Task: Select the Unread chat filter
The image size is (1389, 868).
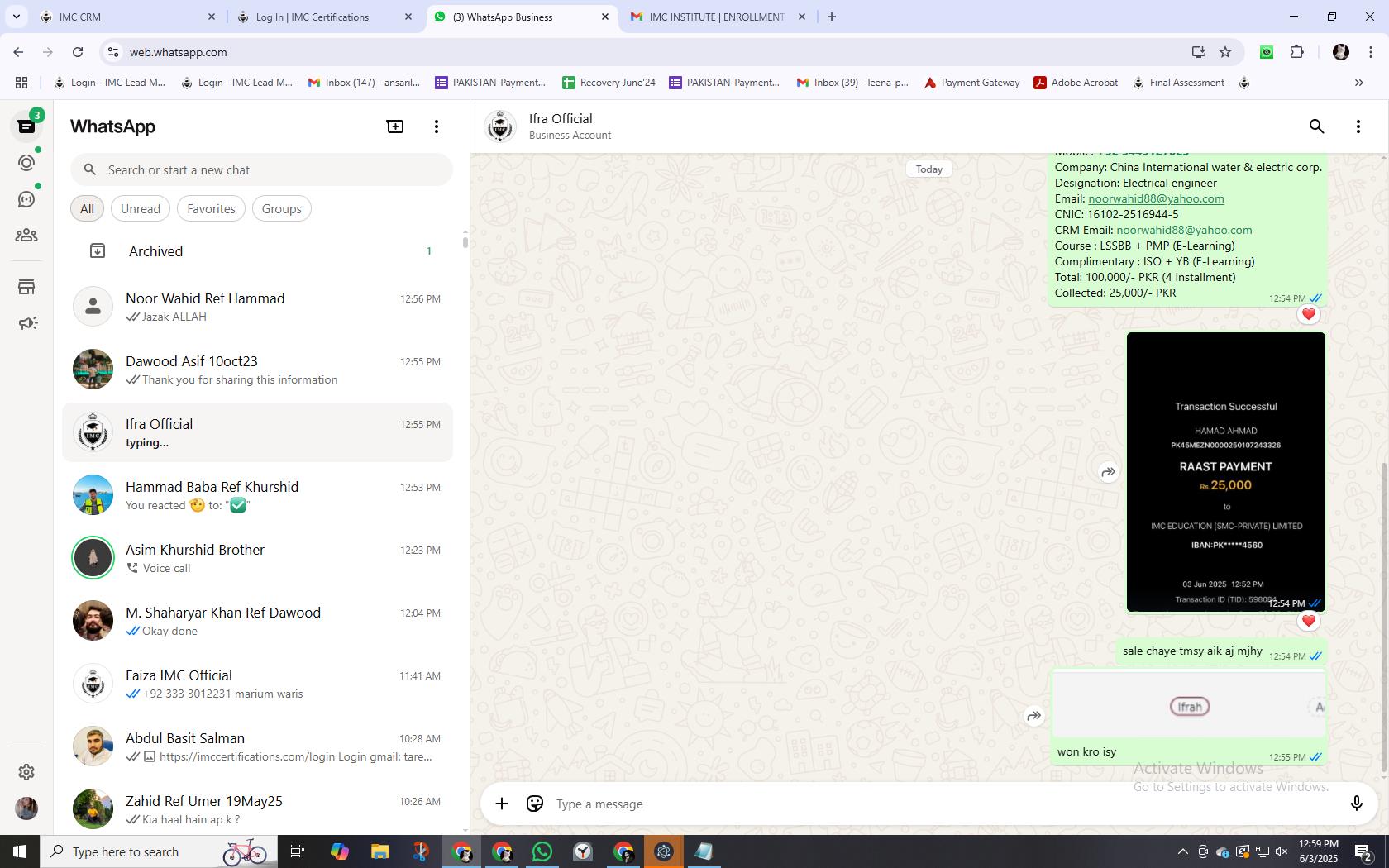Action: pos(141,209)
